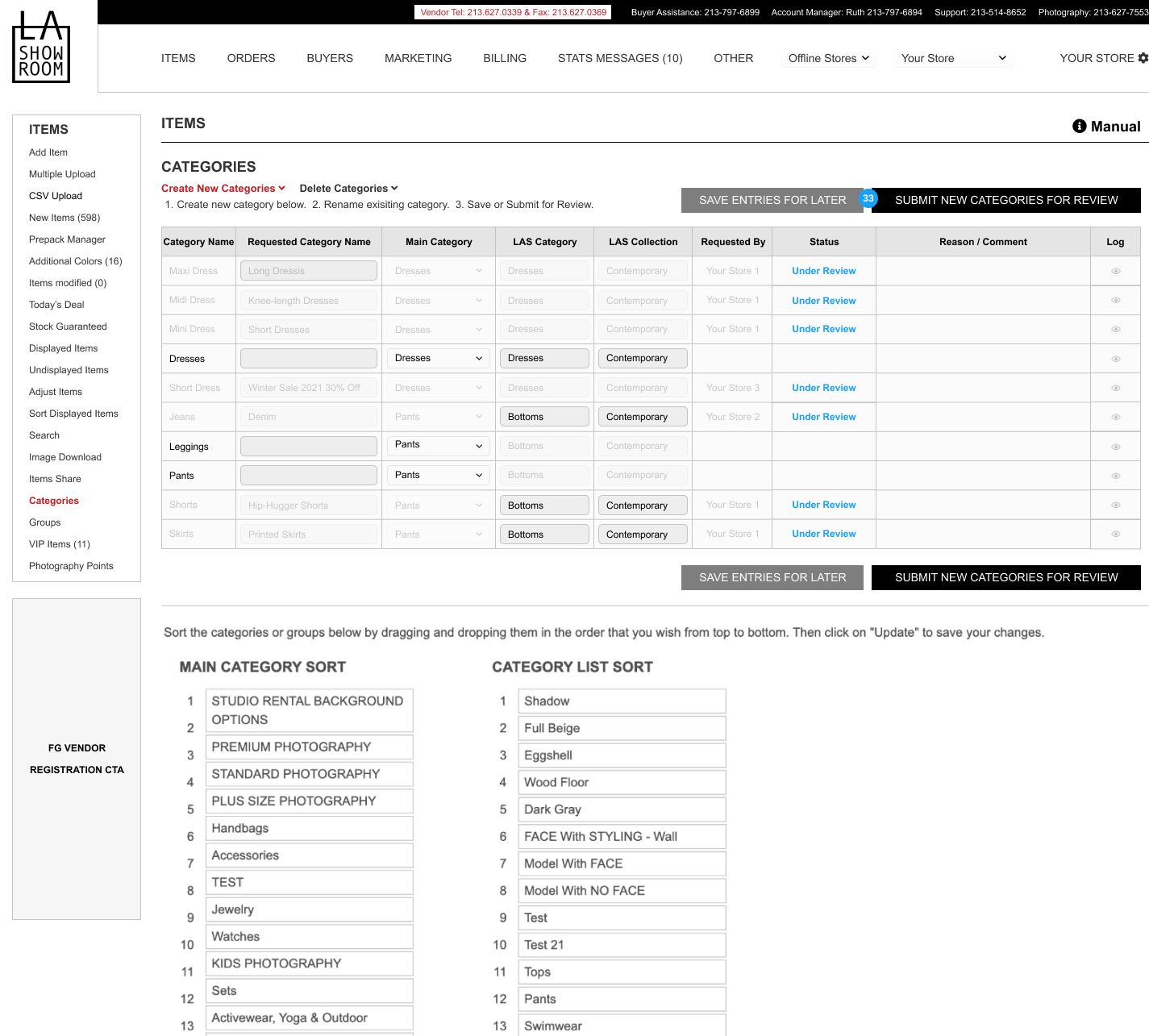Click the eye icon in the Pants row
This screenshot has height=1036, width=1149.
coord(1115,476)
